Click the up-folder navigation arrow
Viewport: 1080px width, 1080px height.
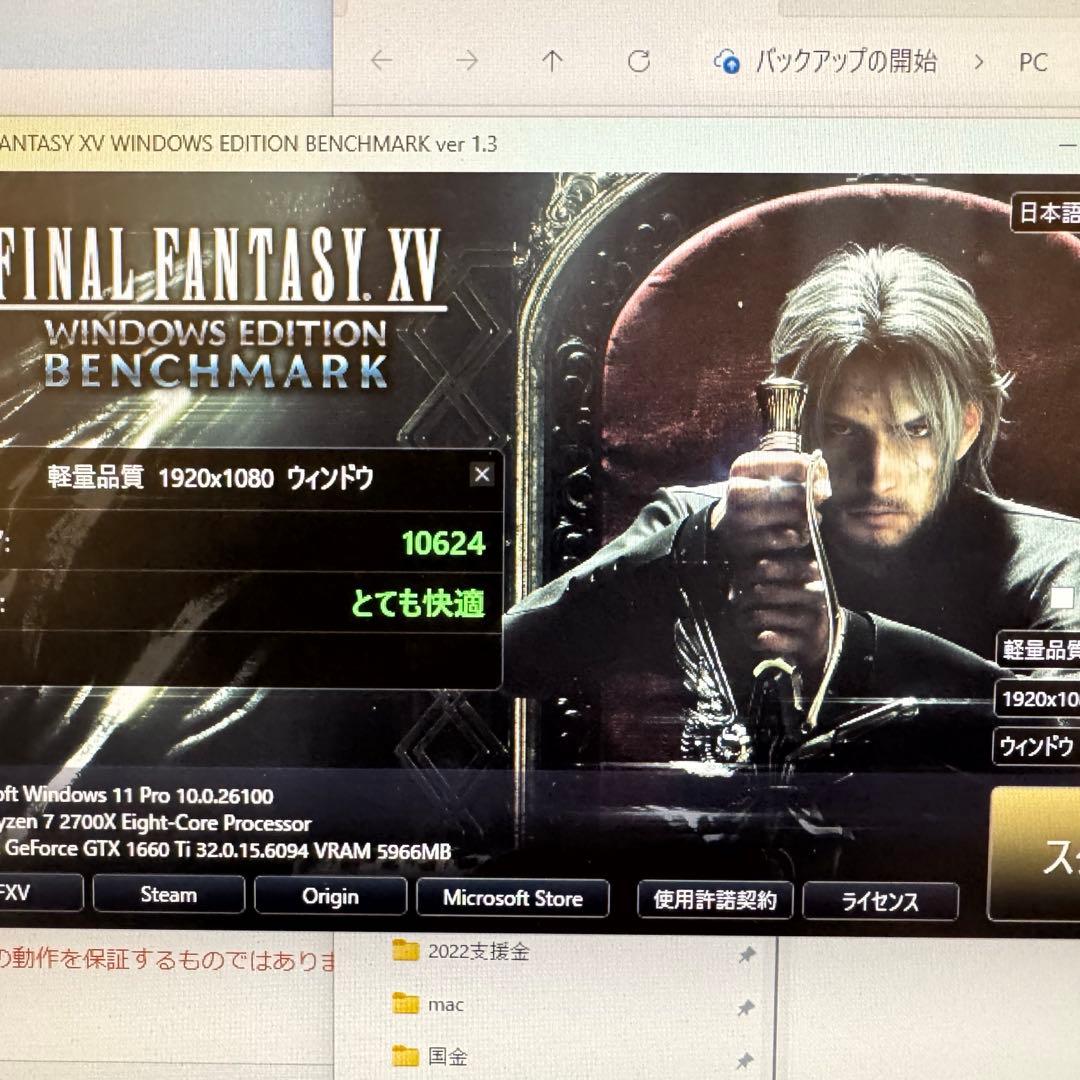tap(553, 61)
